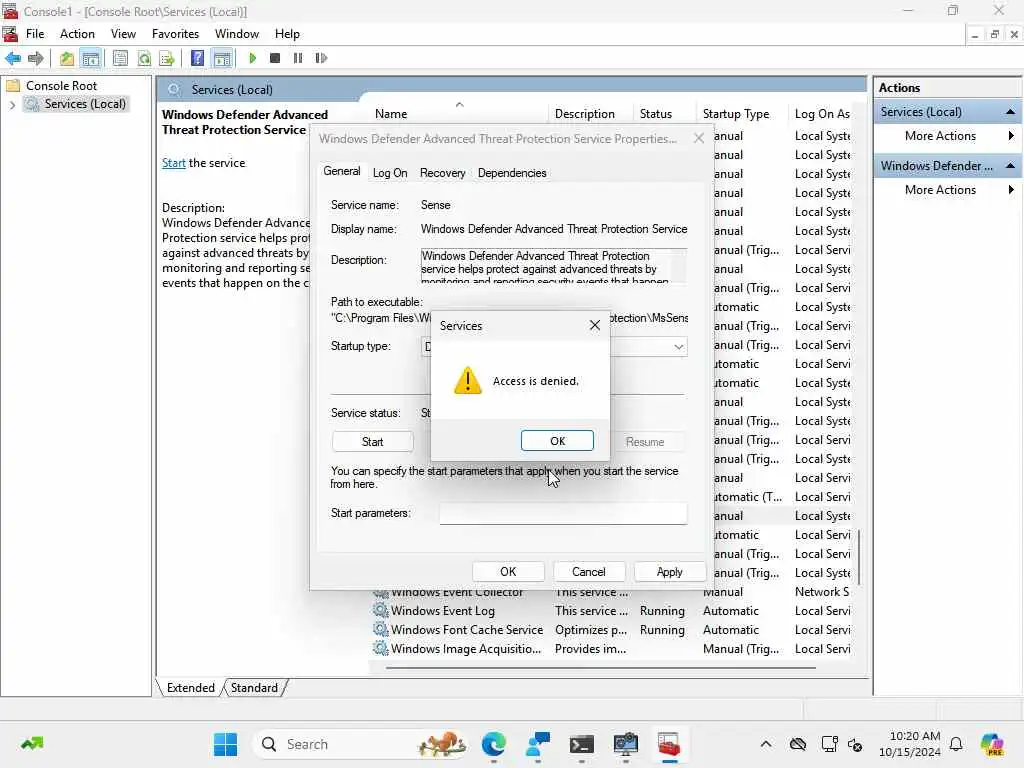Click the red toolbox MMC taskbar icon

(x=669, y=744)
